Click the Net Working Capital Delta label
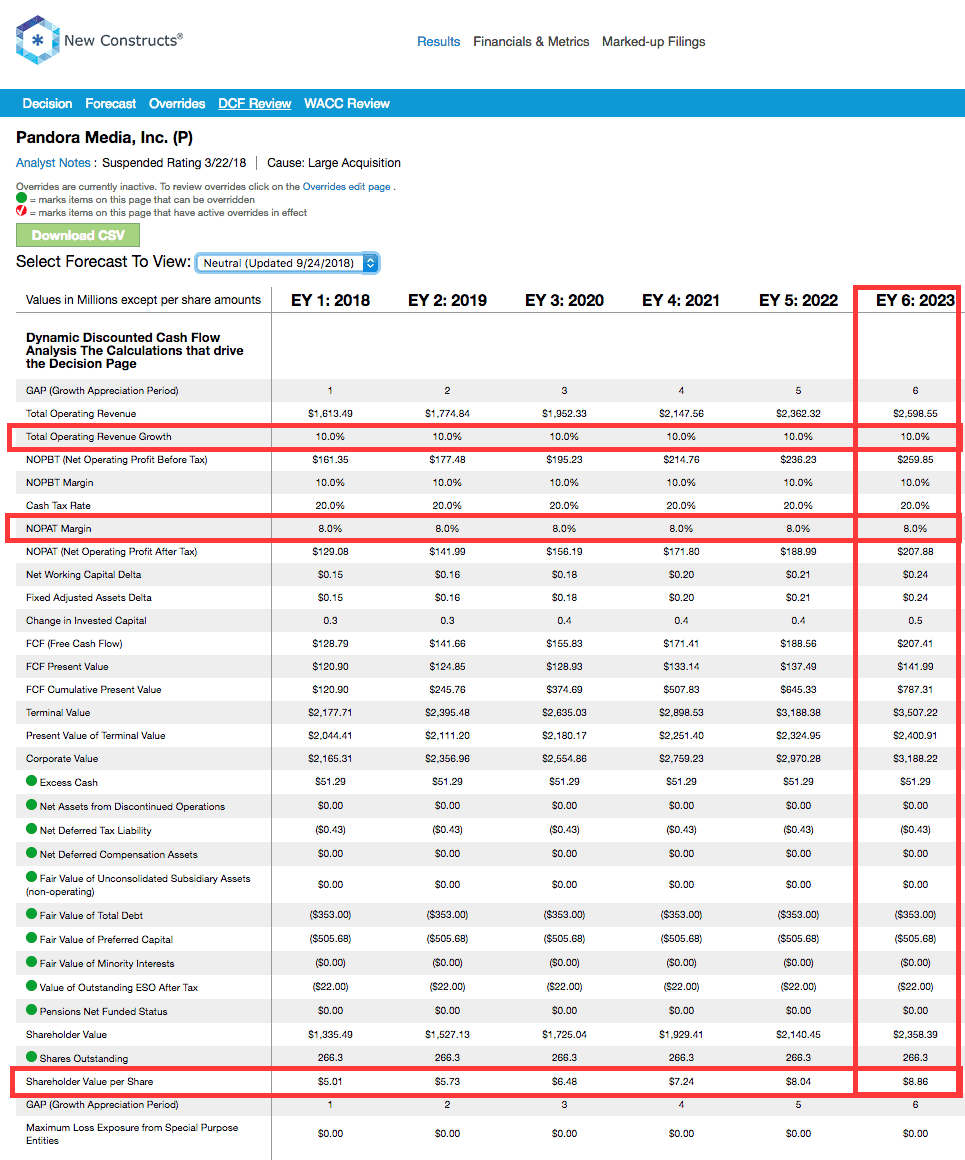Viewport: 965px width, 1160px height. [x=83, y=575]
